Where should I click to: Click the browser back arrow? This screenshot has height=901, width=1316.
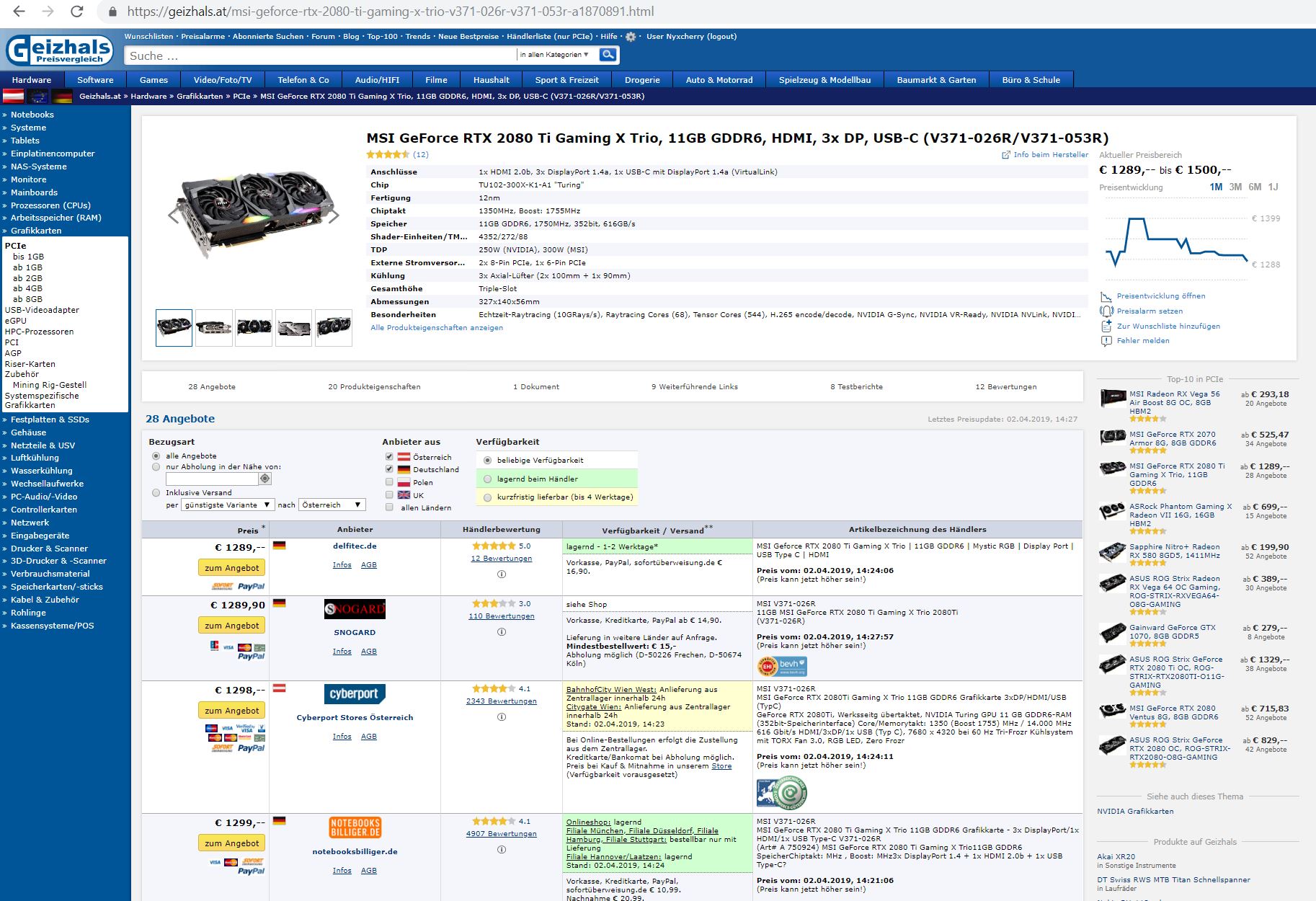(19, 12)
